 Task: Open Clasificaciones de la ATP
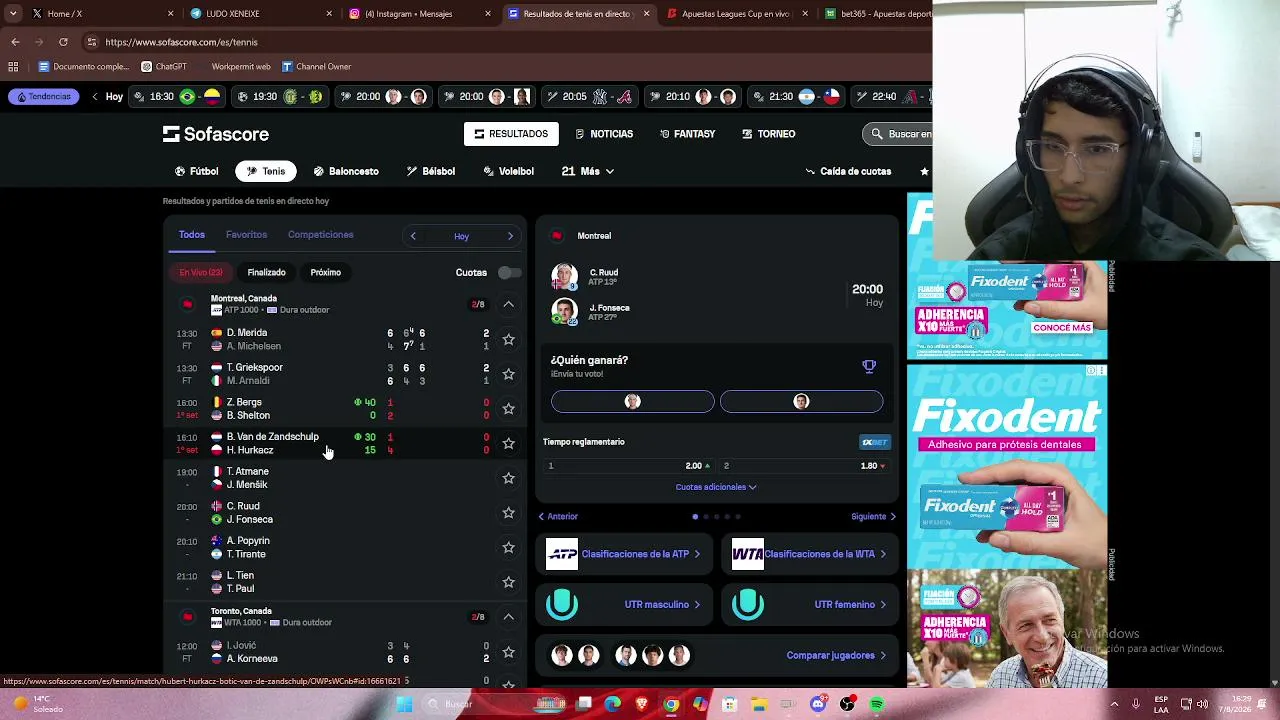pos(625,554)
